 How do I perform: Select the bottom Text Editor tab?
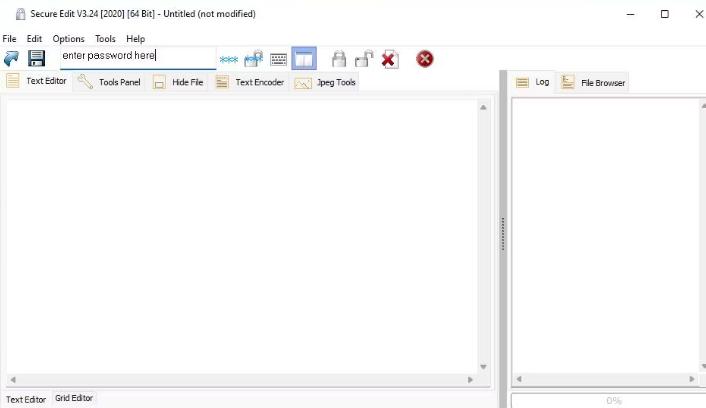(26, 399)
